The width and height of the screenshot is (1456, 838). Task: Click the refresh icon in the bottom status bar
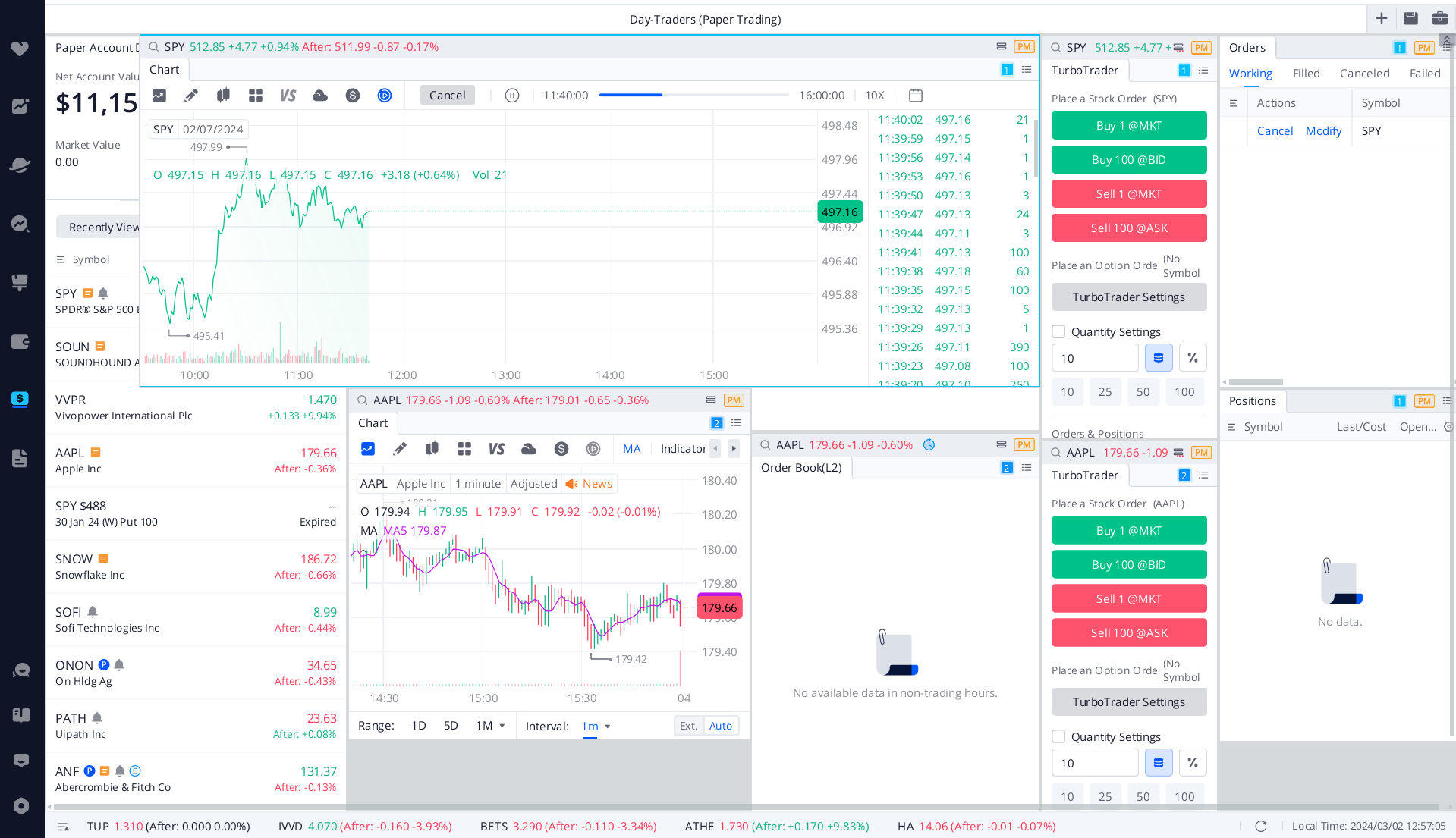click(x=1261, y=827)
